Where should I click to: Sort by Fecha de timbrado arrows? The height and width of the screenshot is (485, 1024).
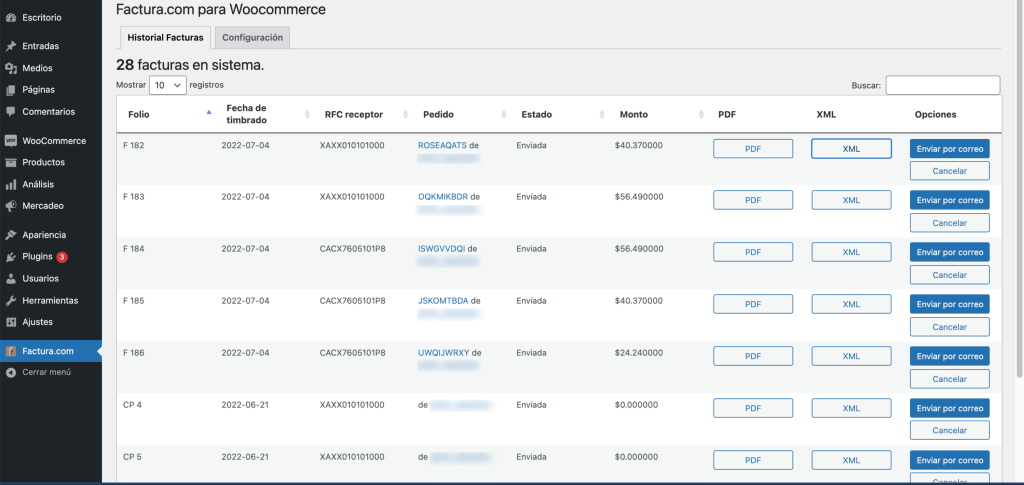coord(307,114)
